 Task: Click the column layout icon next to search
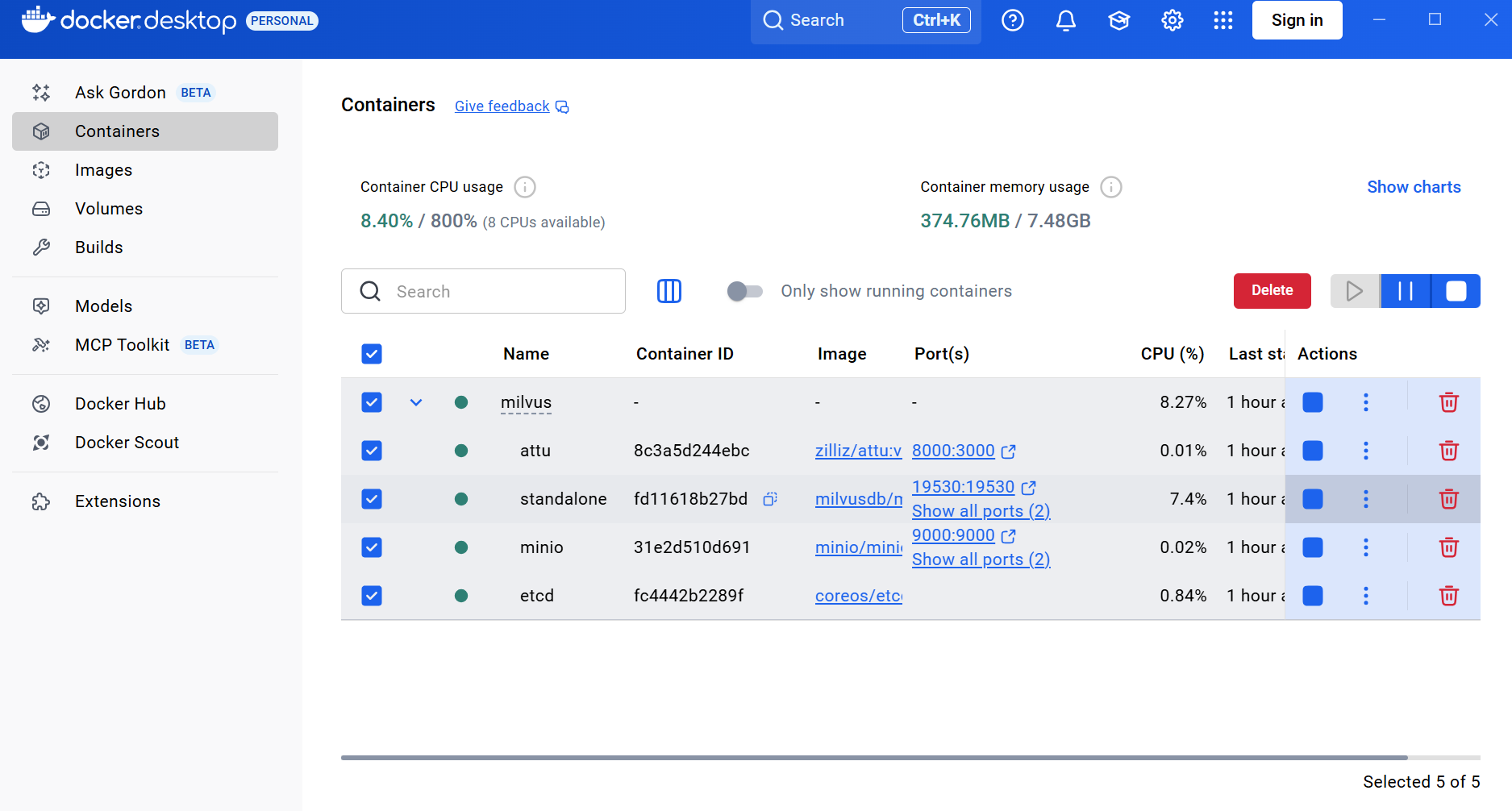tap(669, 291)
